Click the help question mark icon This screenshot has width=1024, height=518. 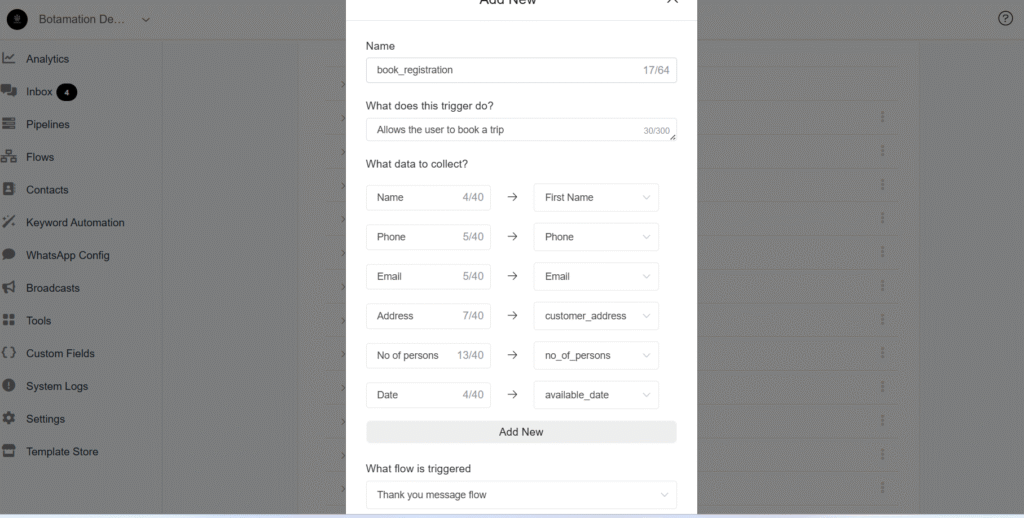(x=1005, y=18)
